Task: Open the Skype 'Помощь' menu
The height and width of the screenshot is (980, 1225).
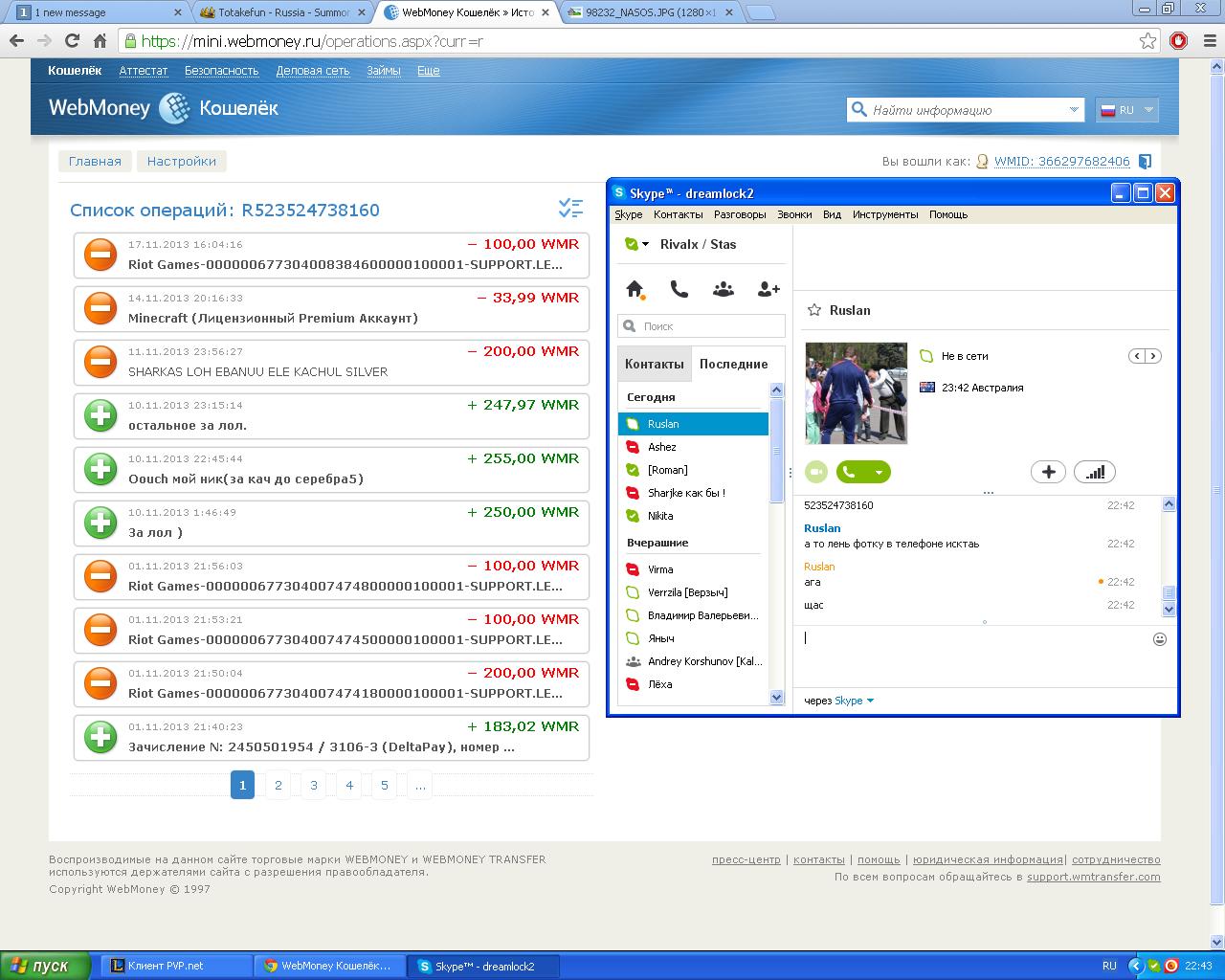Action: click(x=948, y=214)
